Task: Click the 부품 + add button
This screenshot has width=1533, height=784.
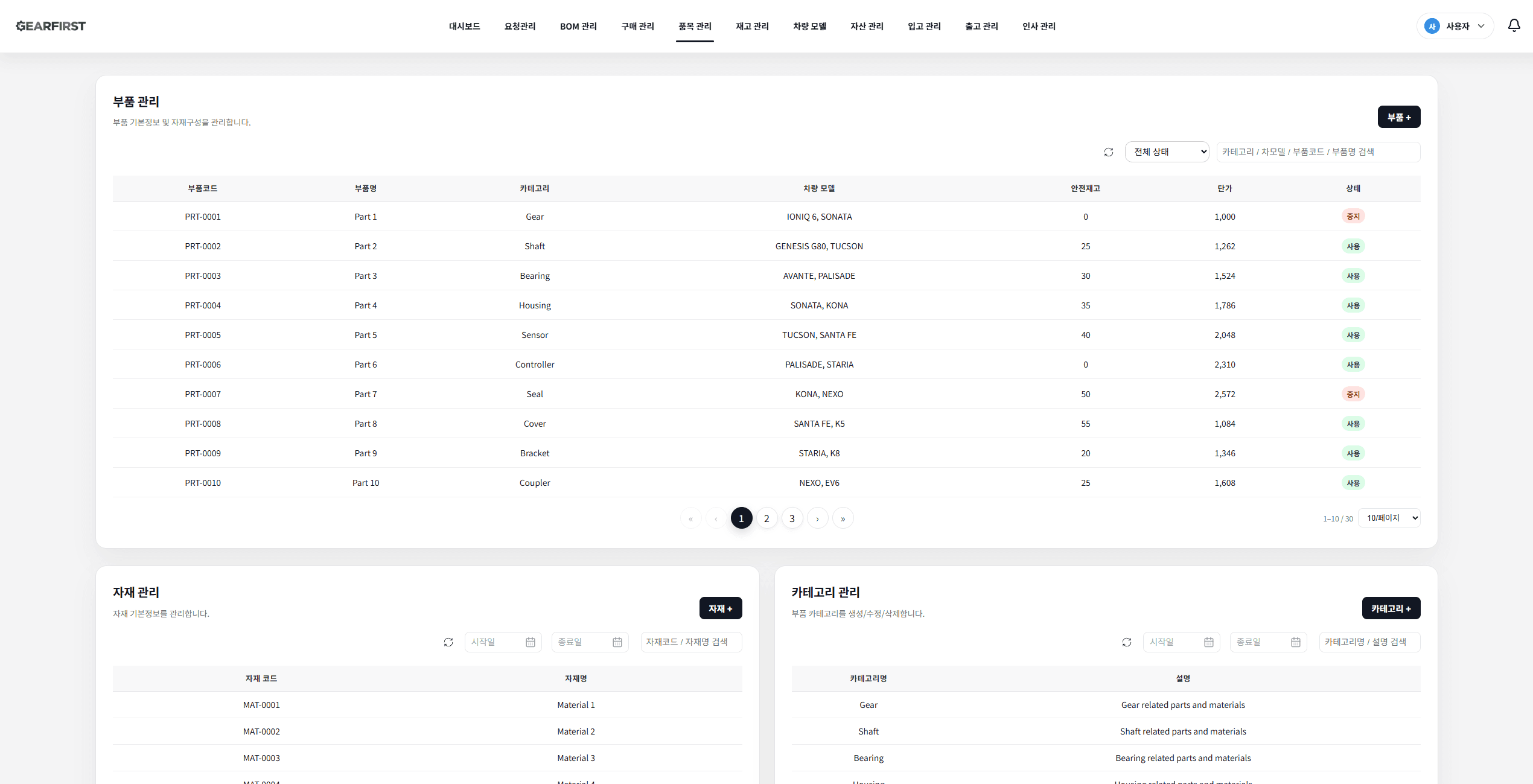Action: click(x=1399, y=117)
